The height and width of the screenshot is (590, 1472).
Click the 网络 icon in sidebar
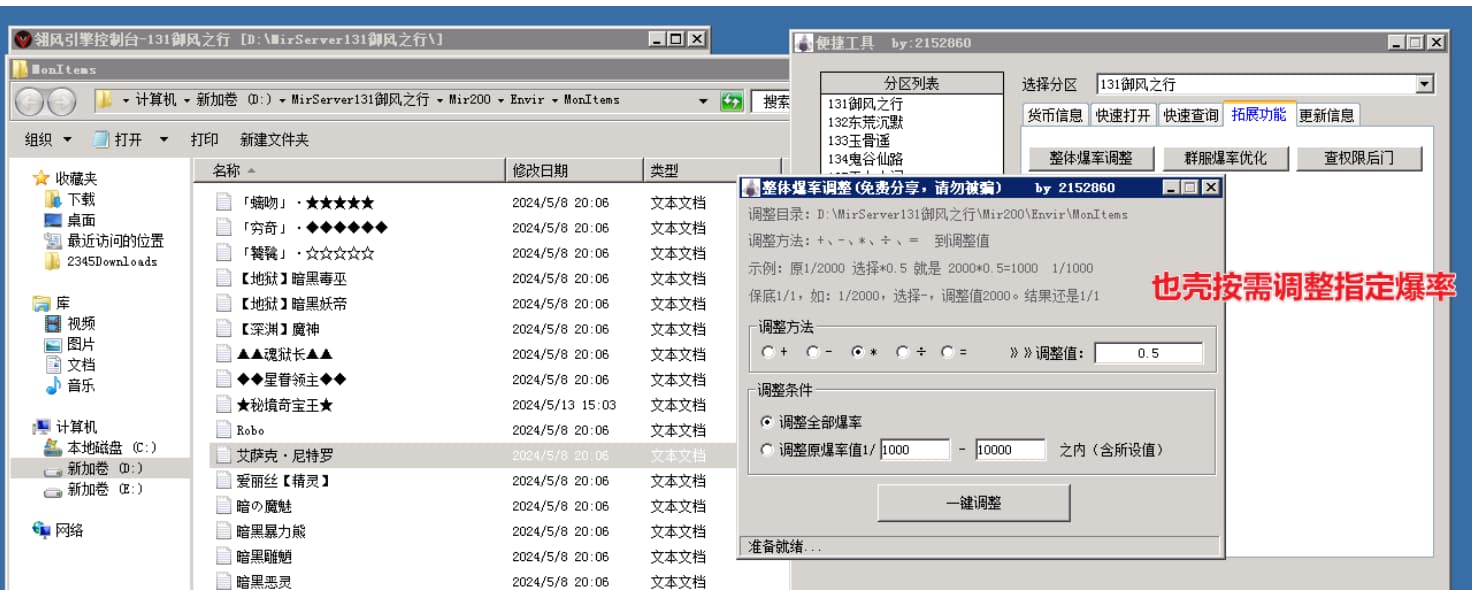tap(41, 530)
